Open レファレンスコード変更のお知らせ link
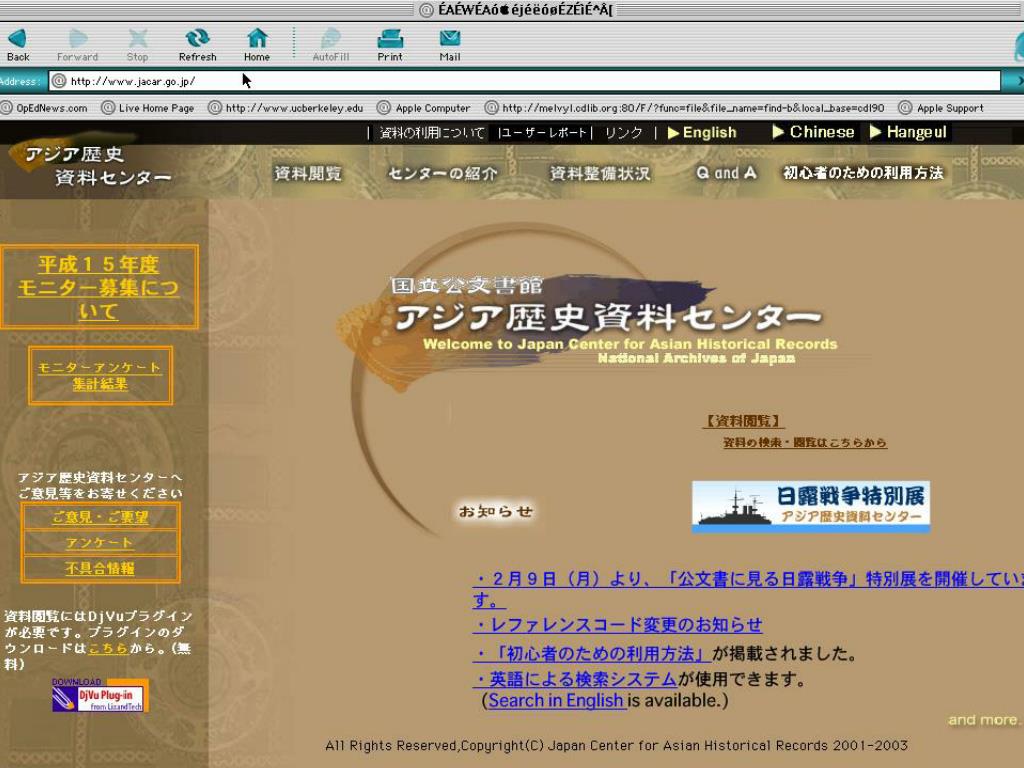This screenshot has width=1024, height=768. 617,625
